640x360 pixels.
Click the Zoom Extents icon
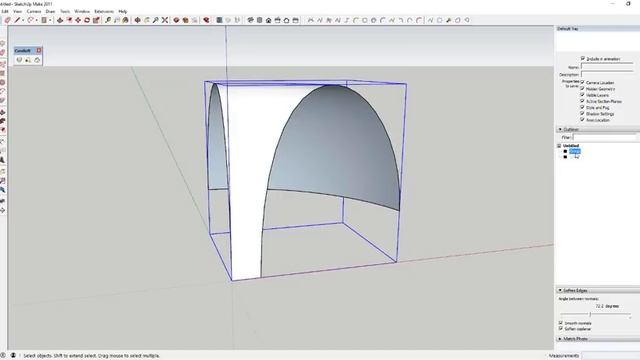(165, 20)
